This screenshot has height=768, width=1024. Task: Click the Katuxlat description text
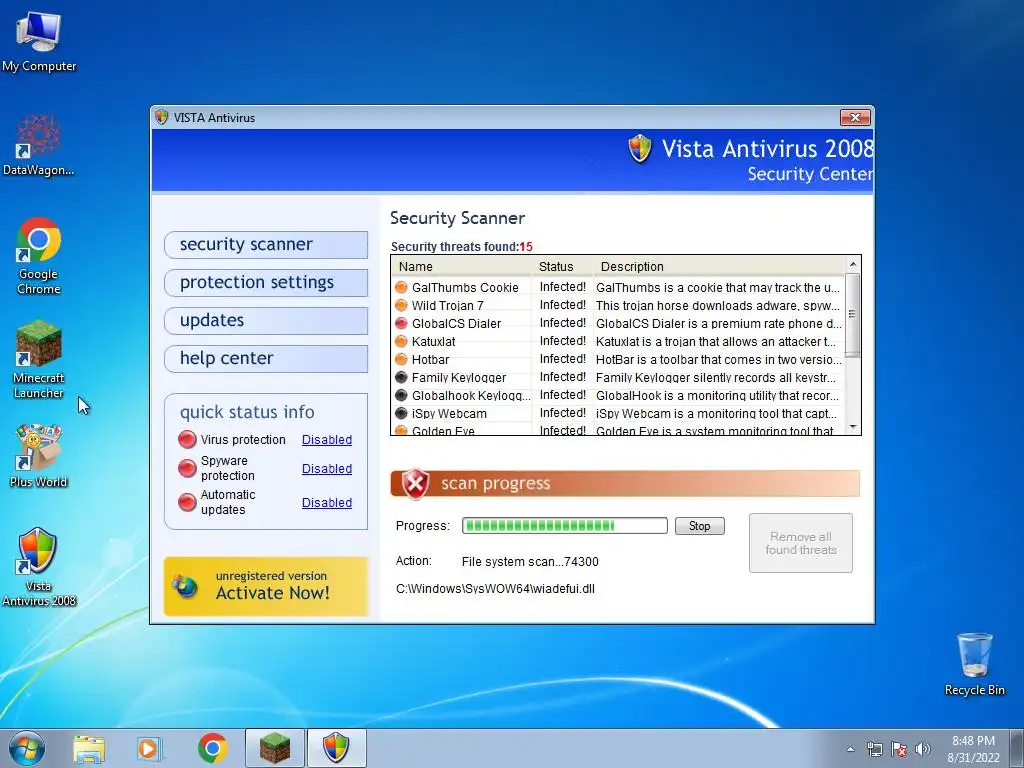716,342
